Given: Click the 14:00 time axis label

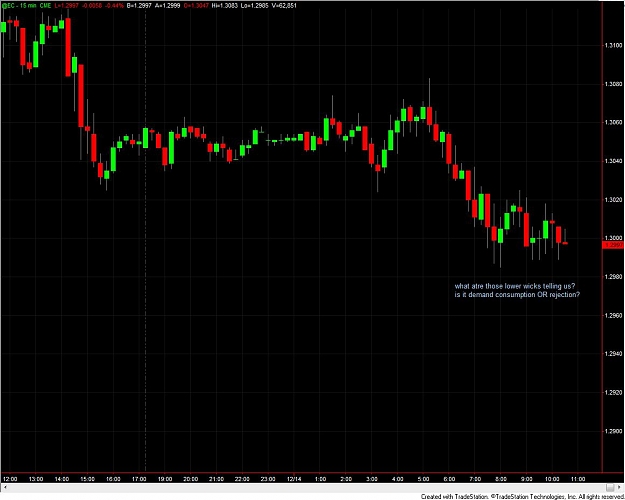Looking at the screenshot, I should (x=61, y=479).
